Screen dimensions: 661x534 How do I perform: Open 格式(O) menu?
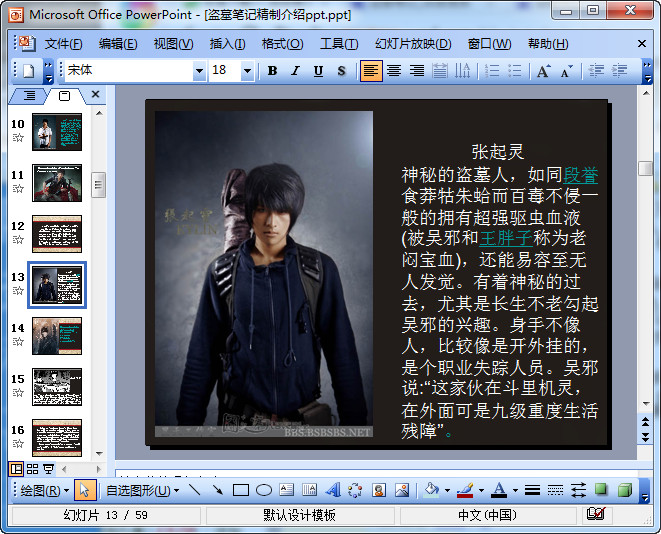pos(282,43)
